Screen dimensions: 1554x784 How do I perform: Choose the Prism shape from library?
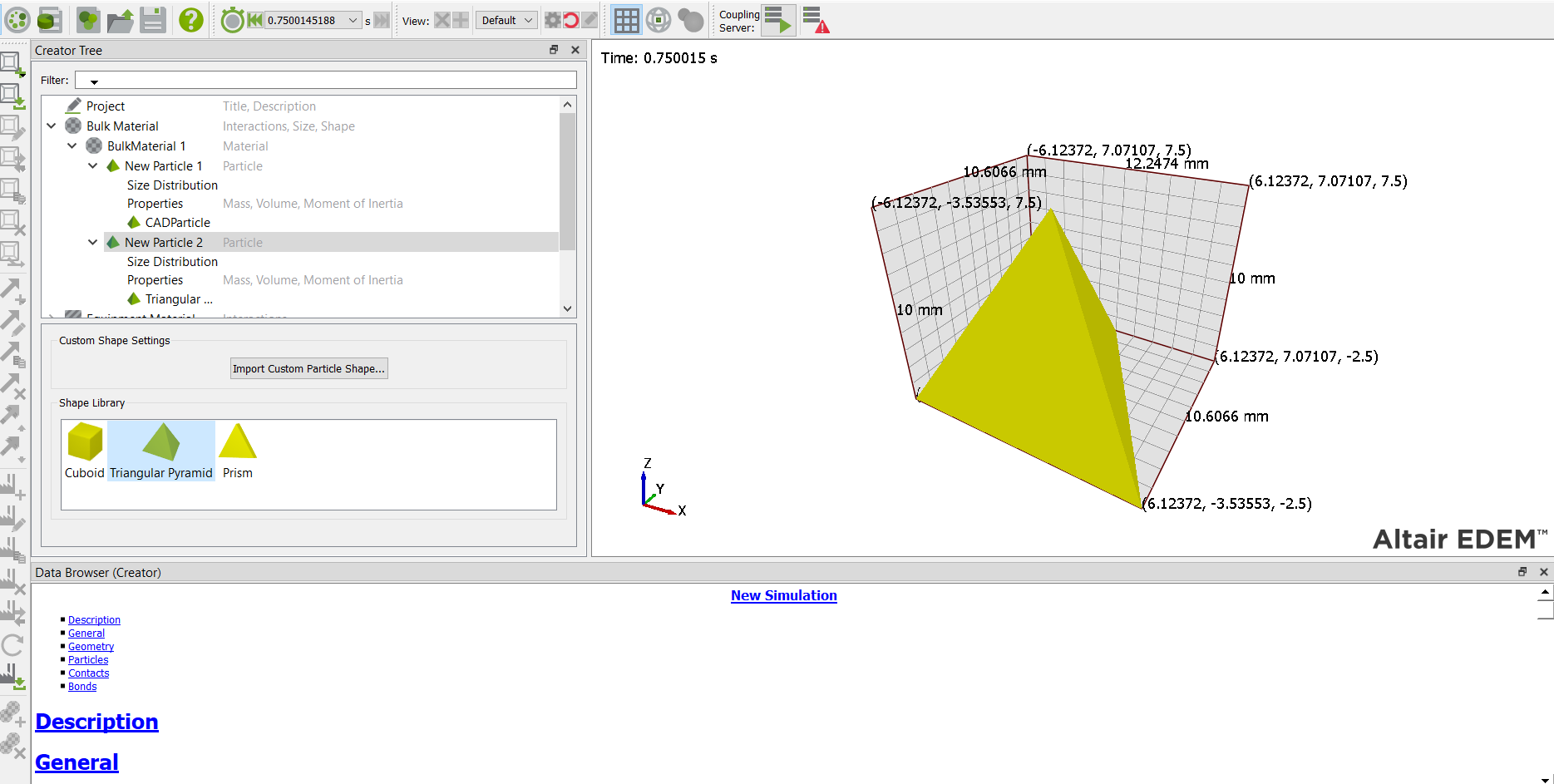click(x=238, y=451)
